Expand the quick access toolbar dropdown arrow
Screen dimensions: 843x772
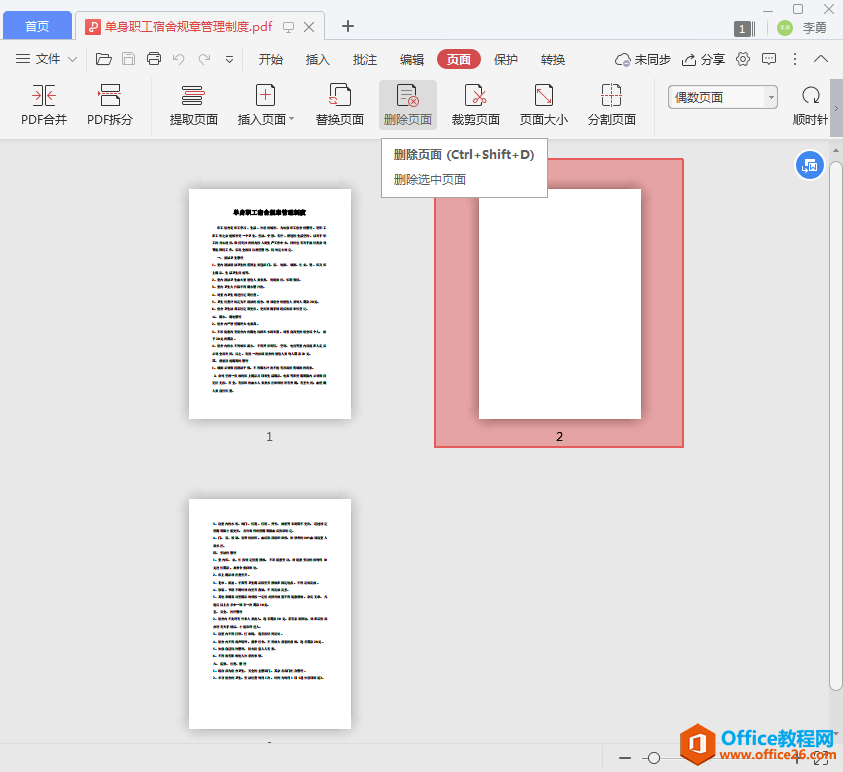click(x=230, y=60)
